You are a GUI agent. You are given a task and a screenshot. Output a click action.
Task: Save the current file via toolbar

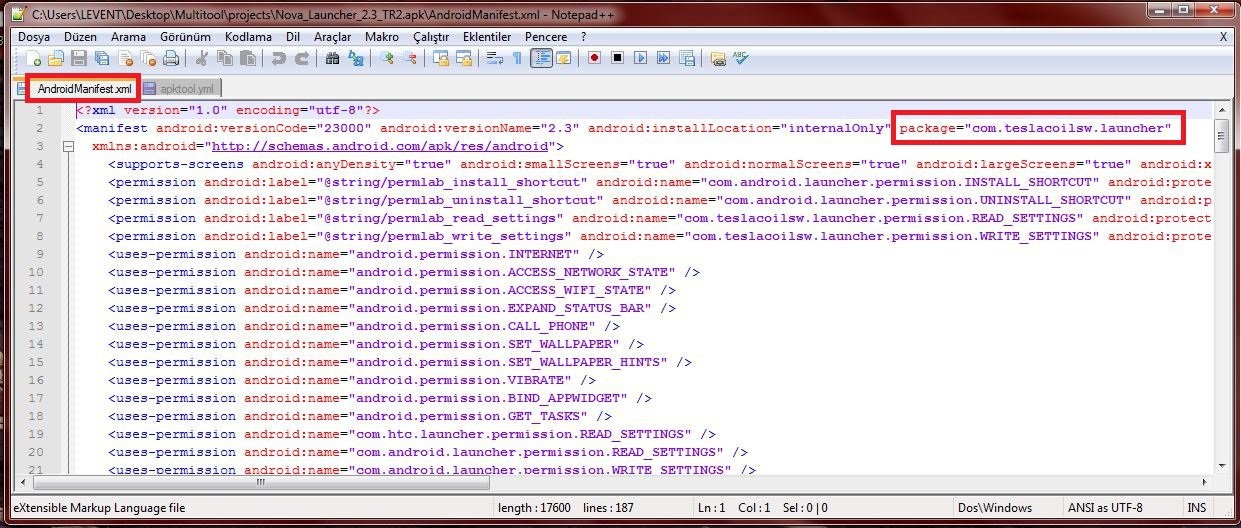coord(79,59)
